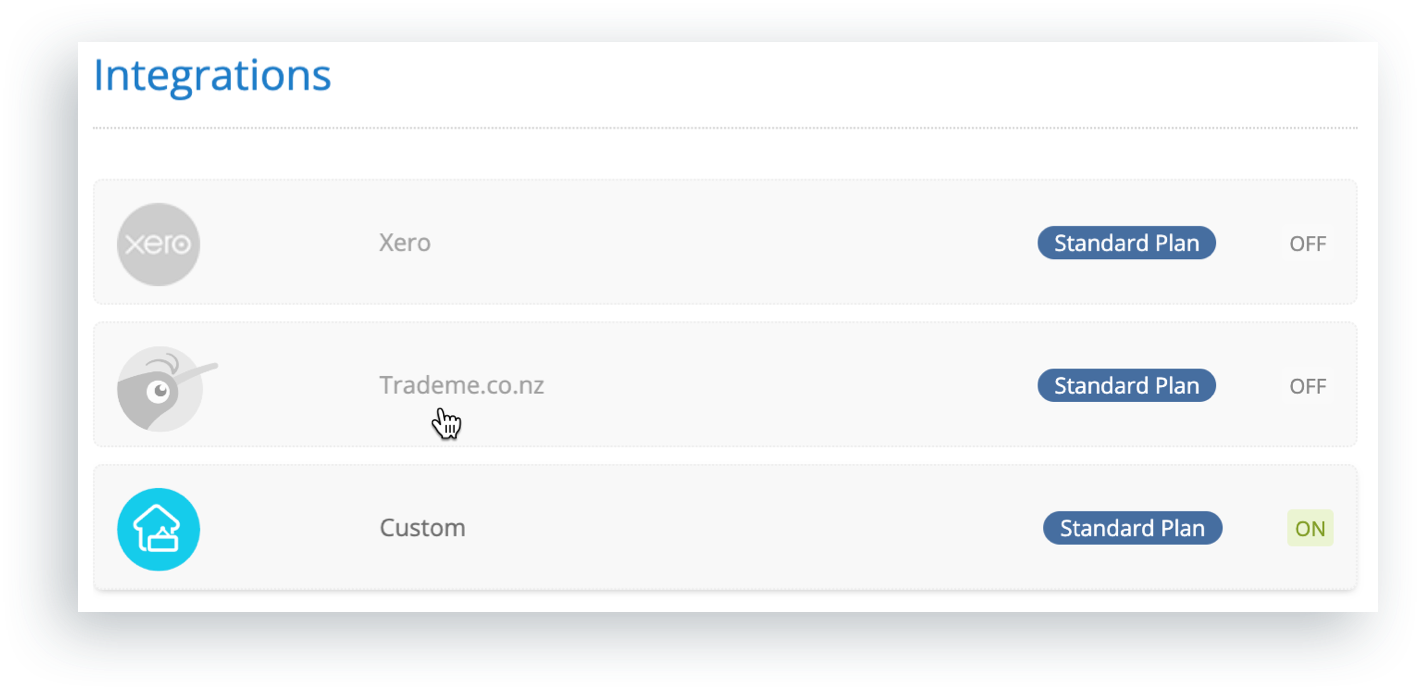Turn on the Xero integration OFF toggle
This screenshot has height=690, width=1420.
click(x=1307, y=243)
